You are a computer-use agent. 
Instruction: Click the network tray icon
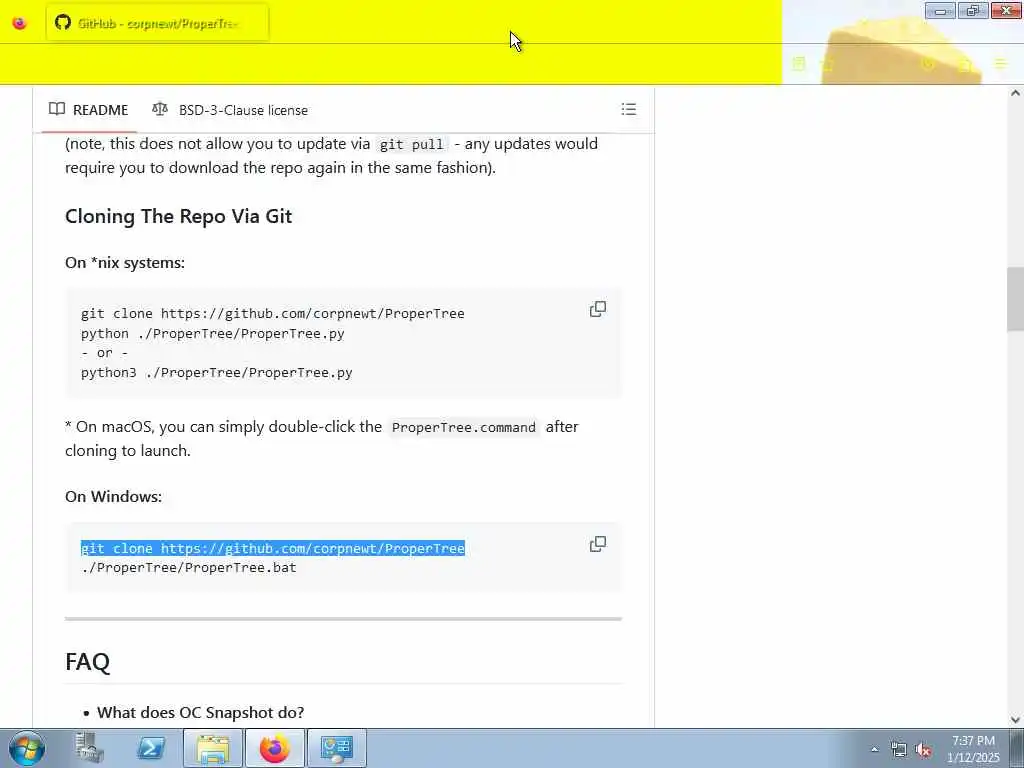899,750
